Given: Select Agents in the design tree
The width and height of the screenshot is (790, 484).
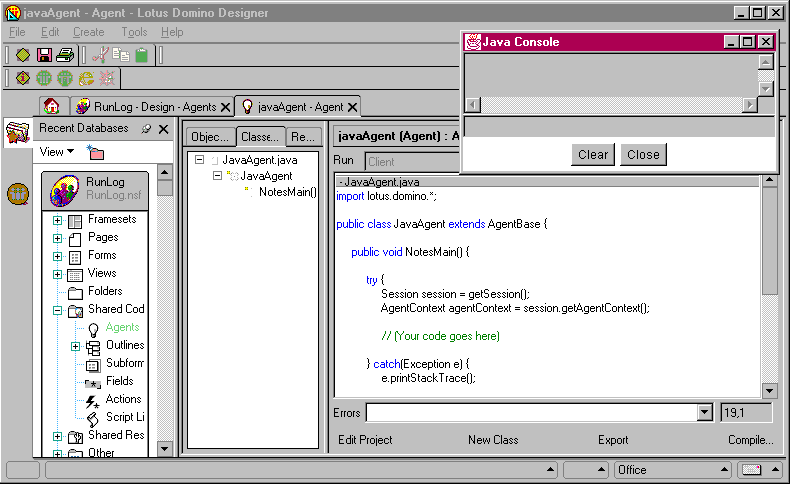Looking at the screenshot, I should pyautogui.click(x=122, y=327).
